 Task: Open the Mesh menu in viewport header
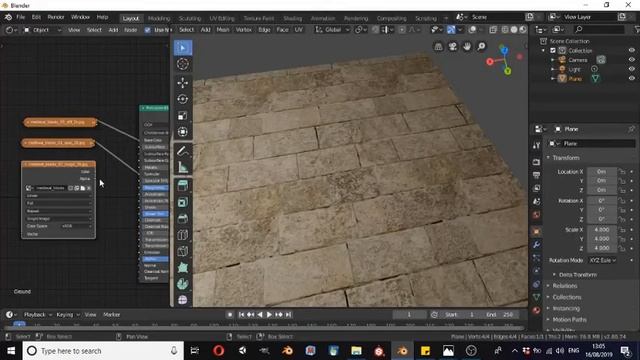223,30
